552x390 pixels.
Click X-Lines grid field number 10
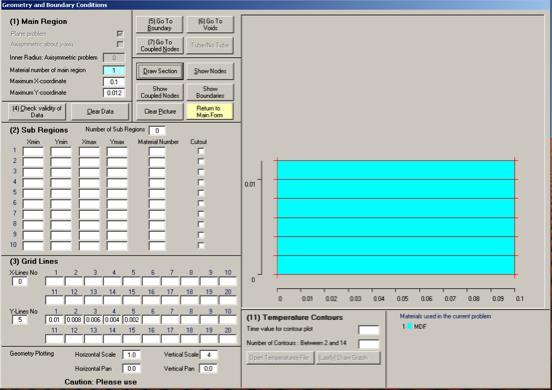pos(227,281)
